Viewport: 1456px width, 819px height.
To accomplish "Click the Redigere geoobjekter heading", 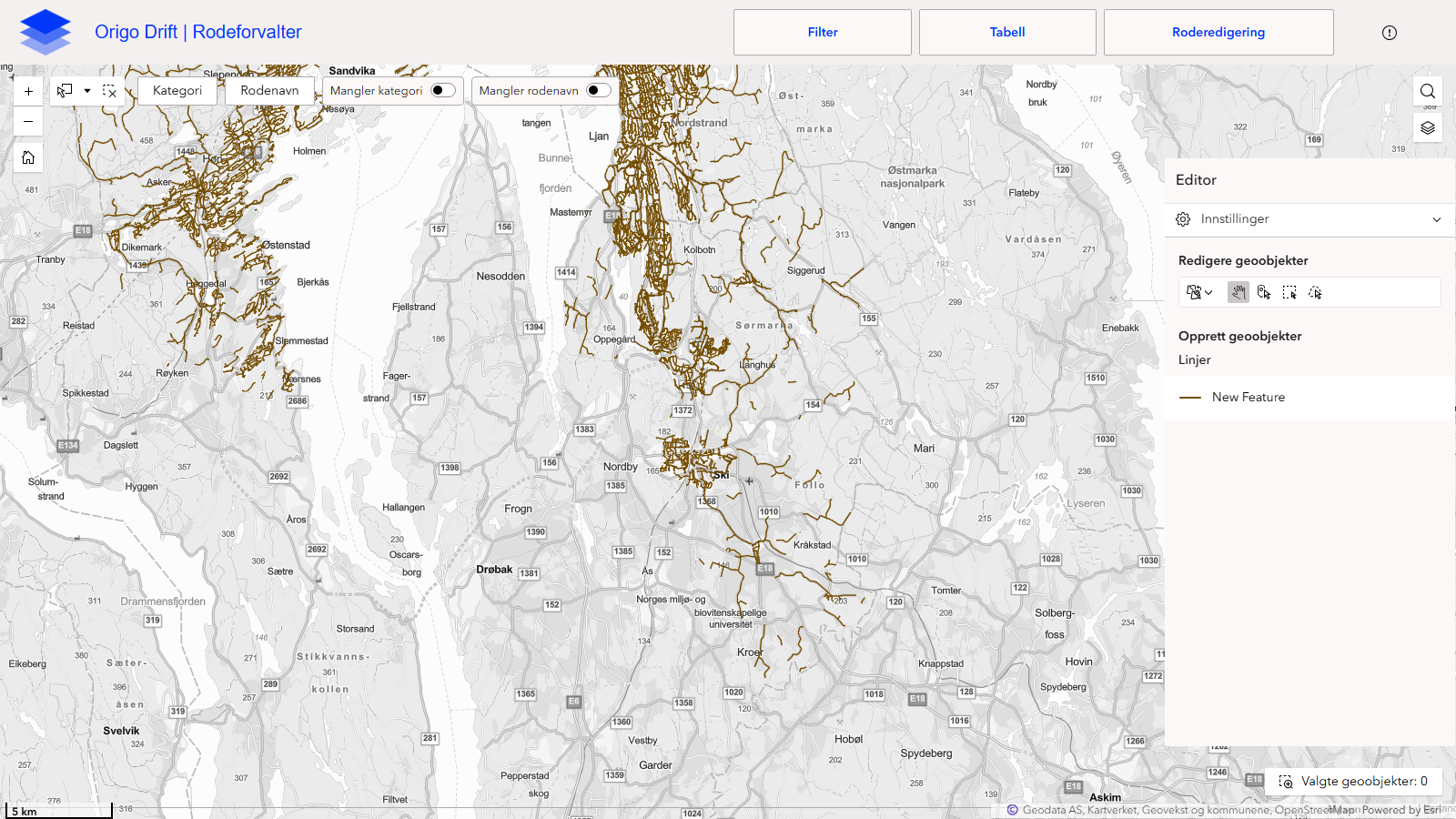I will 1243,260.
